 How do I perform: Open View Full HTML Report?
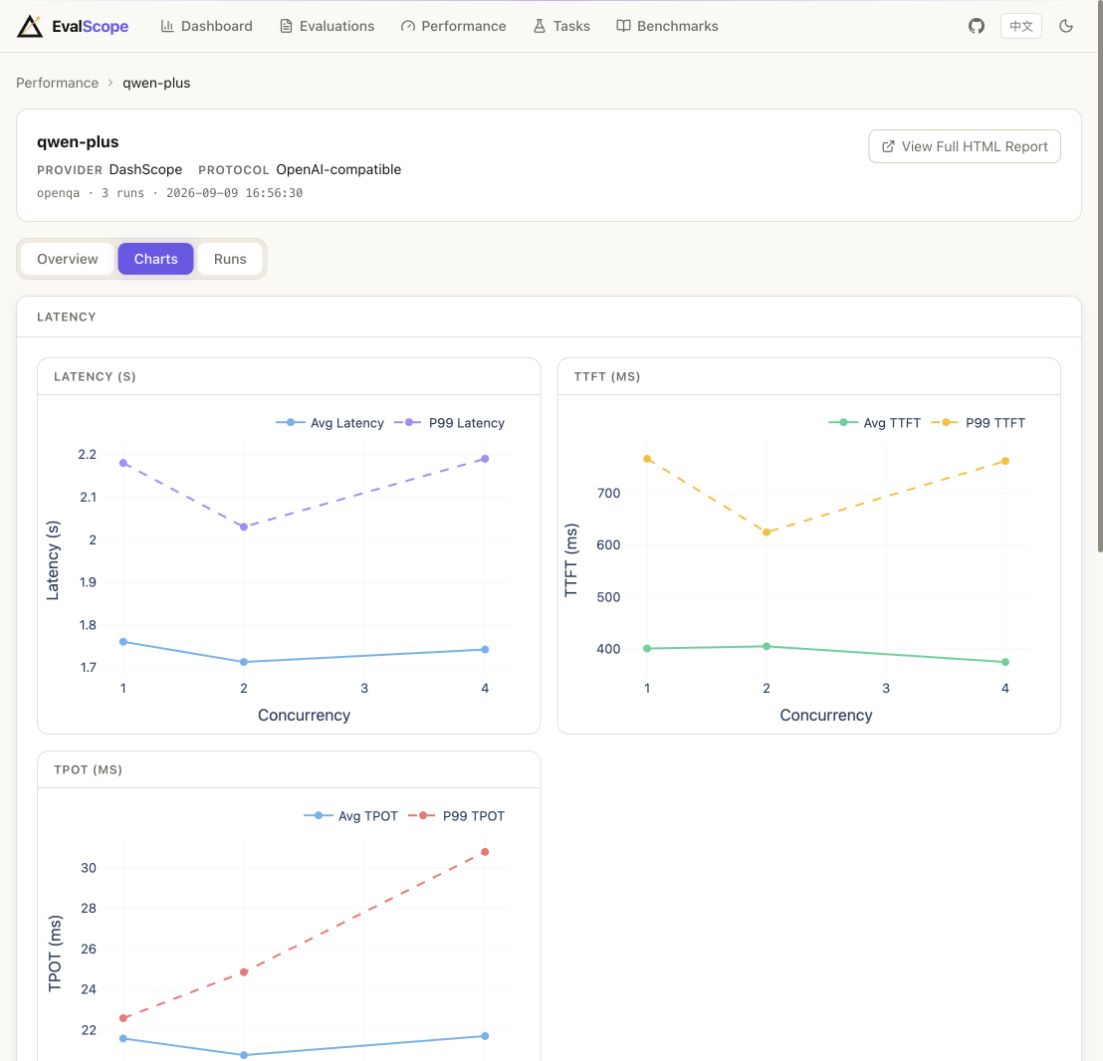(x=964, y=146)
